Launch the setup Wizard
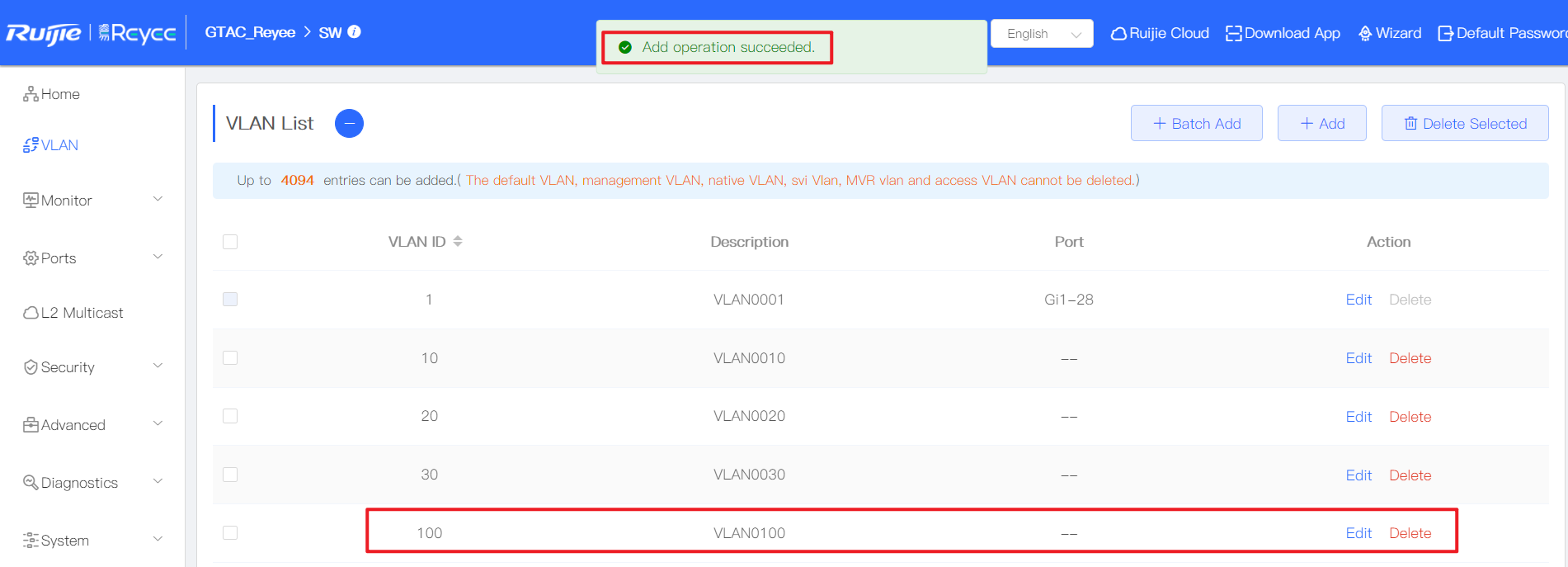The height and width of the screenshot is (567, 1568). (x=1390, y=33)
